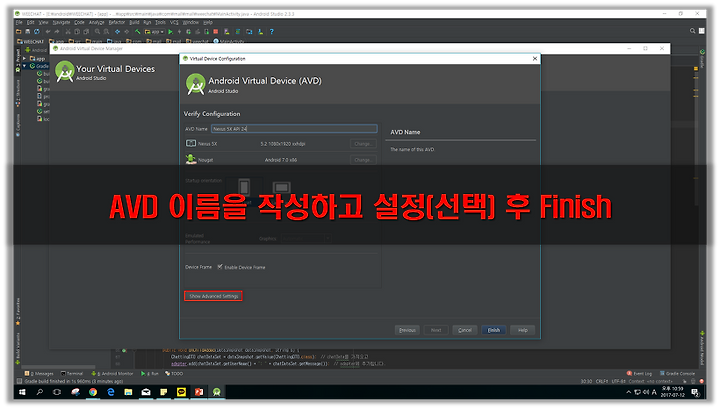Screen dimensions: 720x409
Task: Click the blue Help question mark icon
Action: pos(272,32)
